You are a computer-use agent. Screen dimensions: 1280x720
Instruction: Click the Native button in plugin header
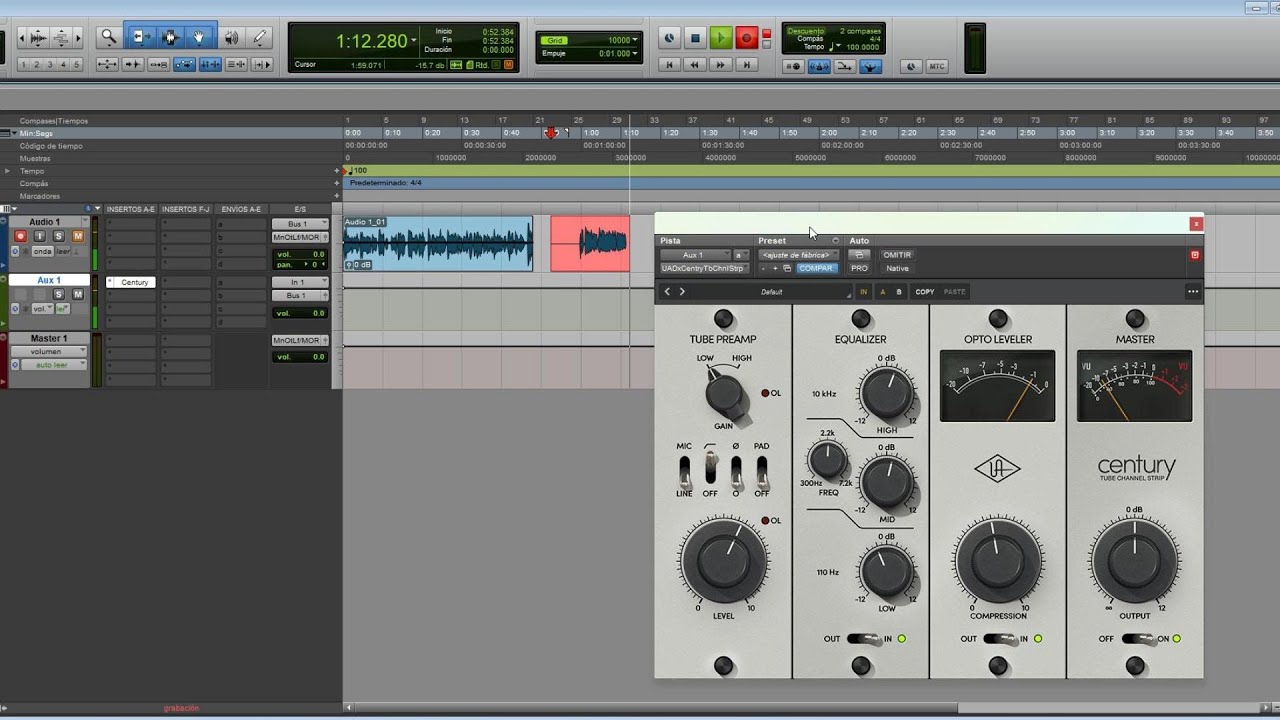coord(897,268)
